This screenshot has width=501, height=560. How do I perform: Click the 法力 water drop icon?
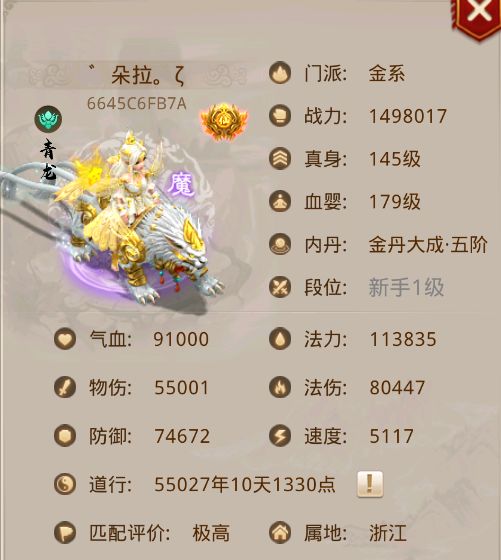coord(280,339)
